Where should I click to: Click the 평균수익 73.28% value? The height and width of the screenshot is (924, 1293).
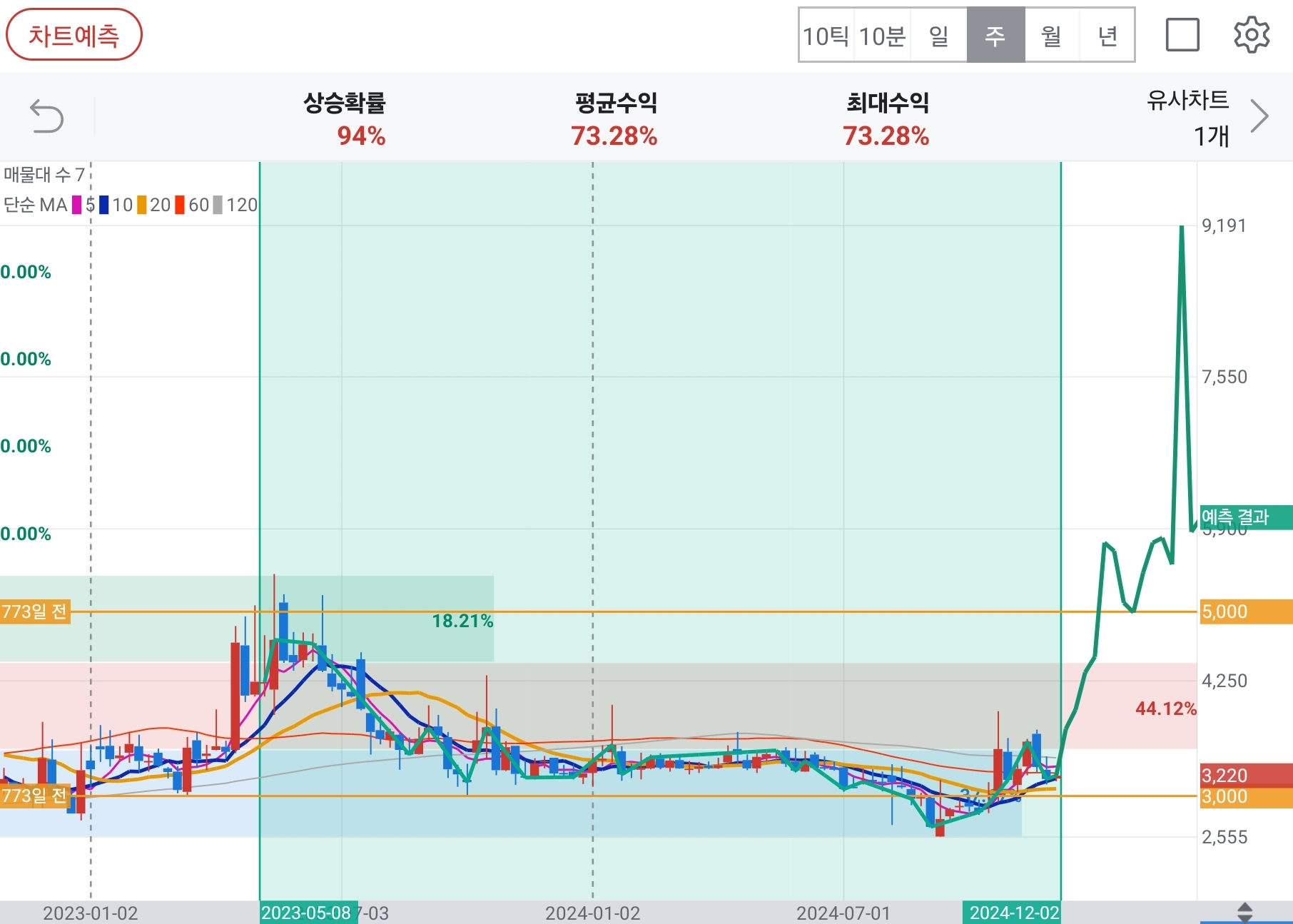tap(614, 136)
